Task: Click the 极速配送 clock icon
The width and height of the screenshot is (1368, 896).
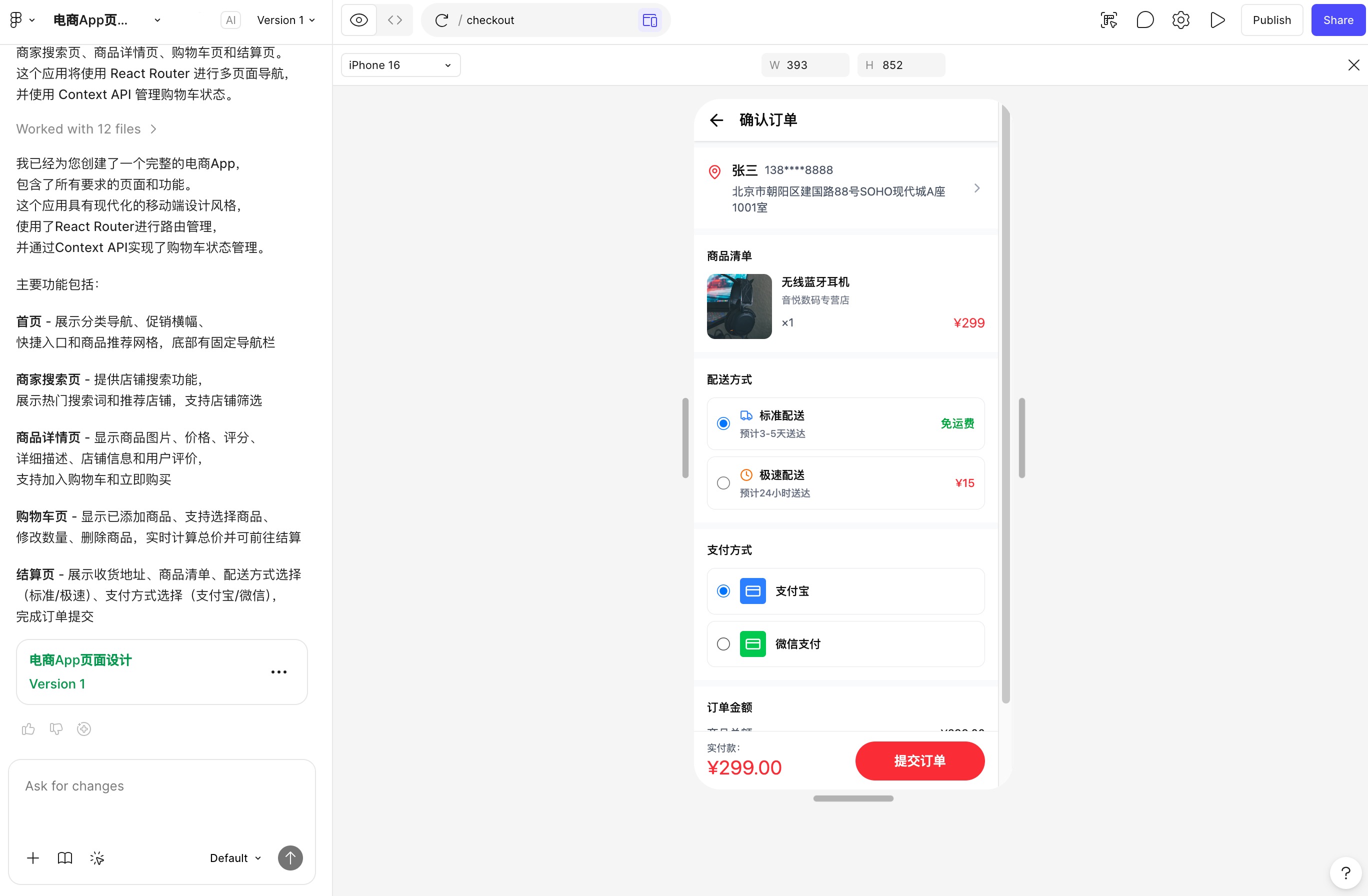Action: pyautogui.click(x=746, y=474)
